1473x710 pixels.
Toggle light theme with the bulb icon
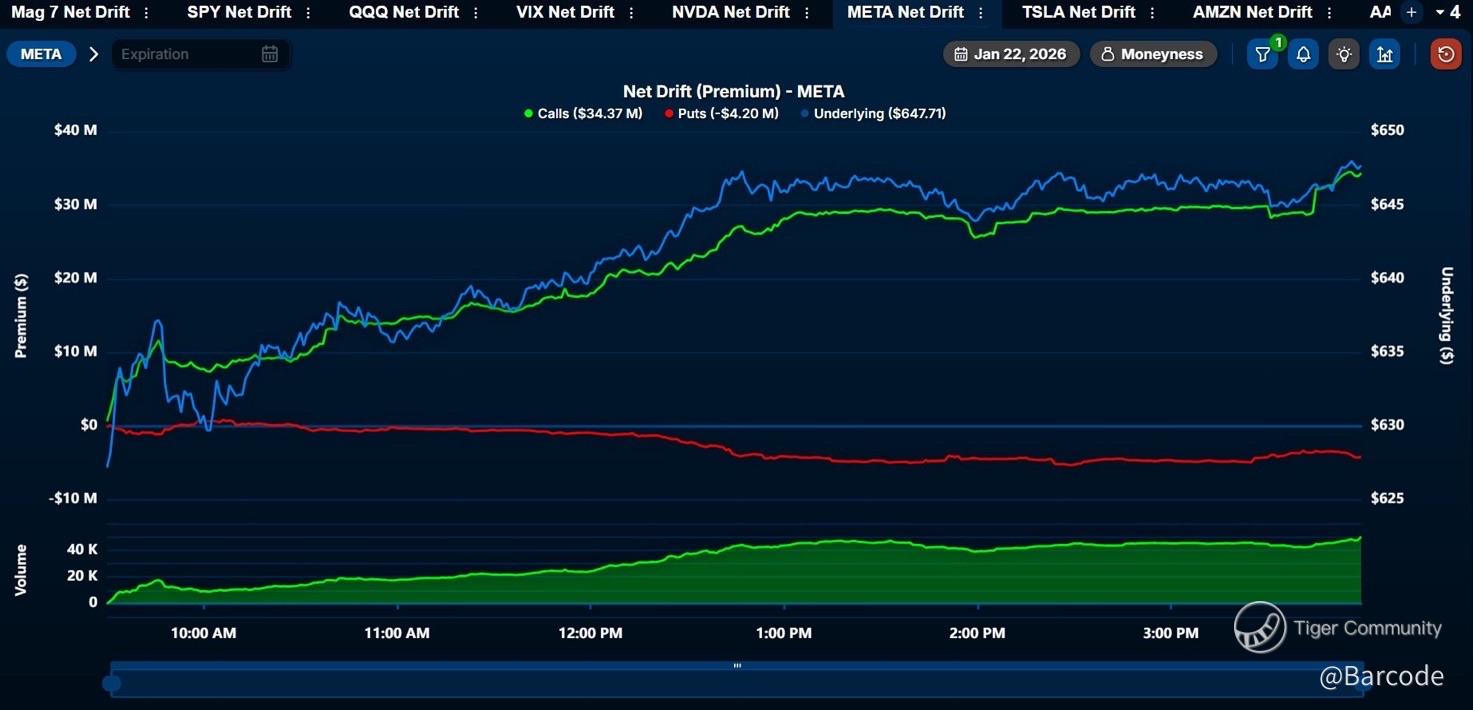pyautogui.click(x=1344, y=54)
